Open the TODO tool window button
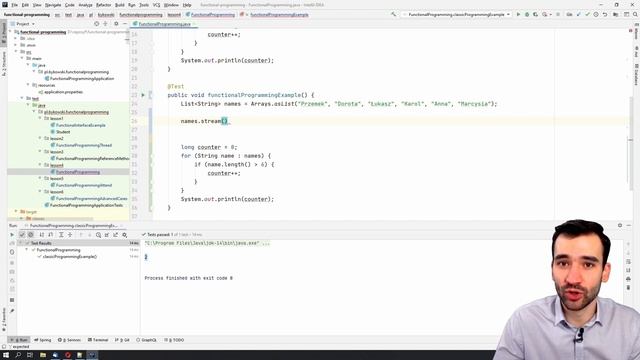 [174, 340]
